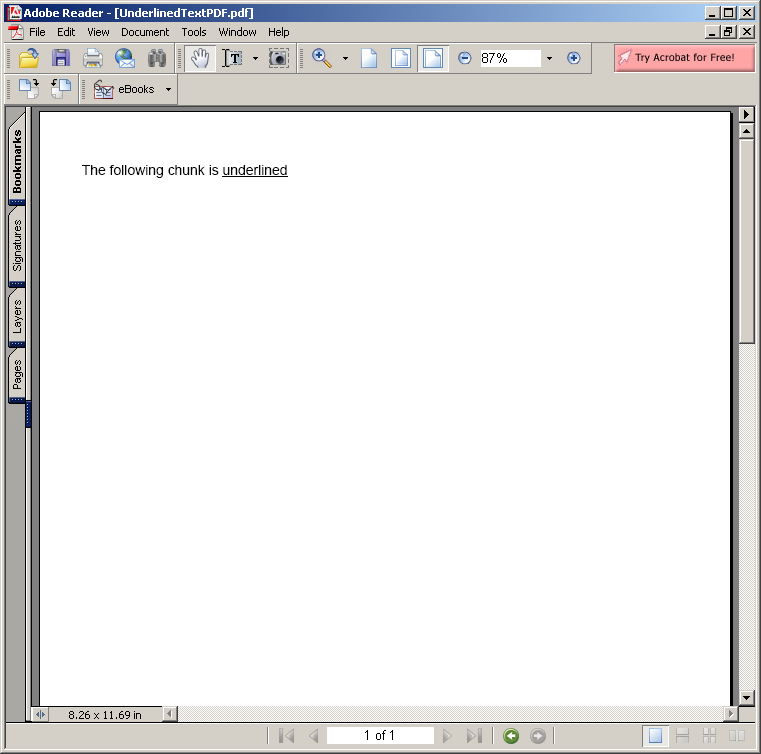Open the eBooks toolbar button
The image size is (761, 754).
pos(125,89)
